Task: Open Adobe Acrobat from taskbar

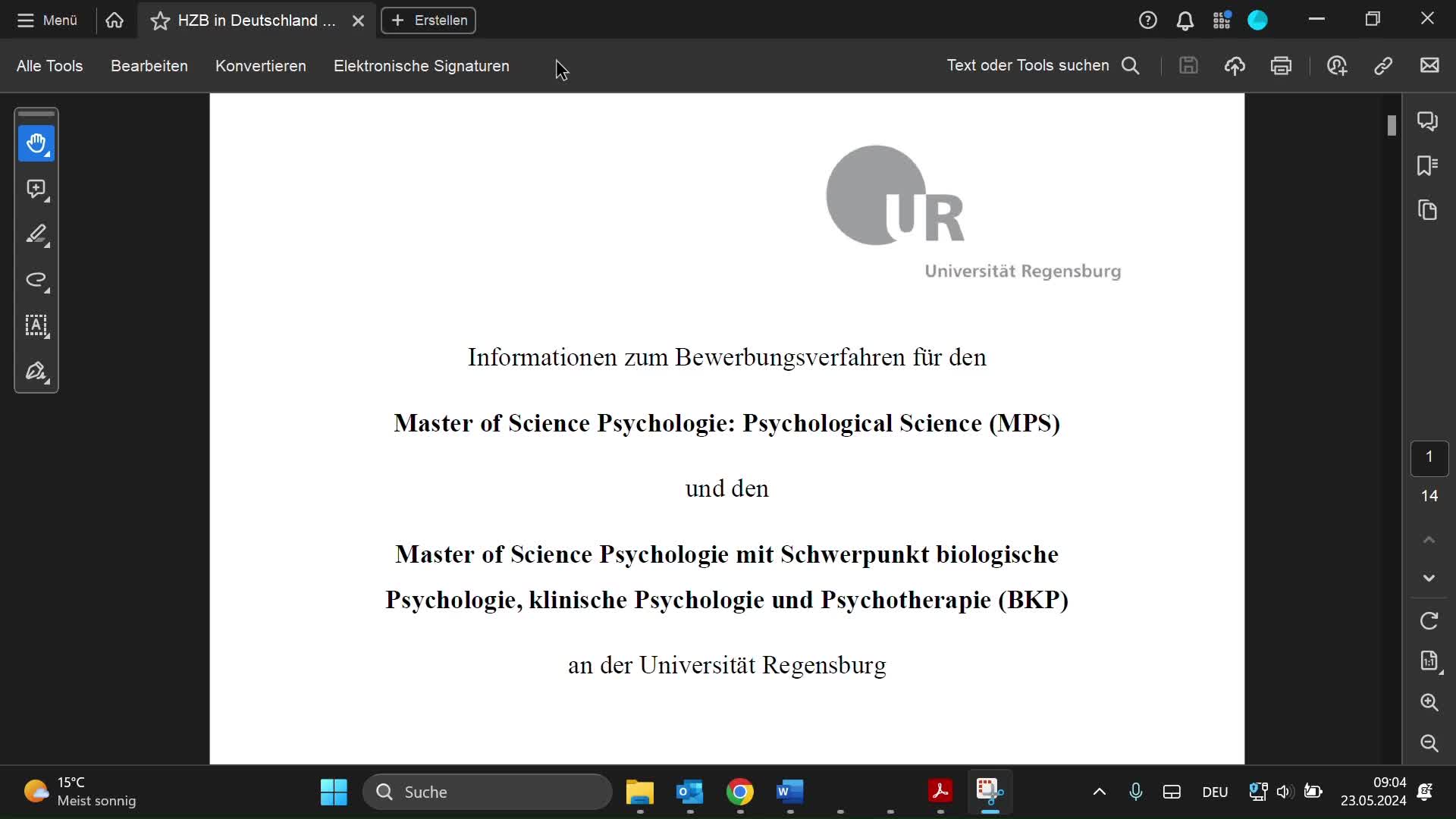Action: [940, 792]
